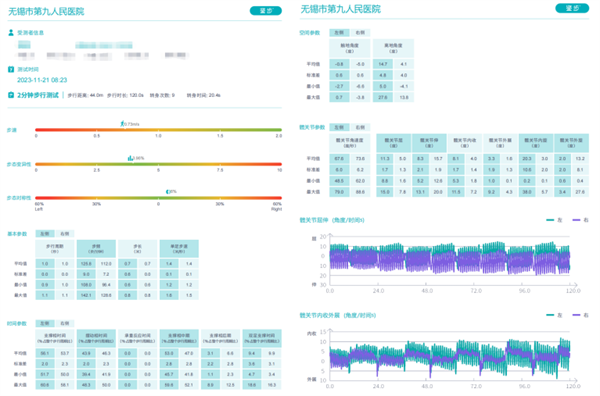600x396 pixels.
Task: Select the 右侧 tab in 髋关节参数
Action: (360, 127)
